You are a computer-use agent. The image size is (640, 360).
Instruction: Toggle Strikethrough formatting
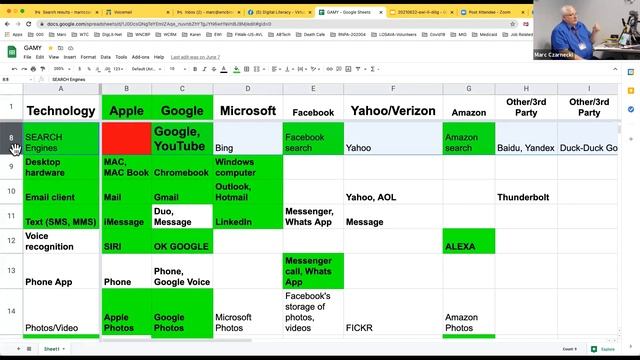pyautogui.click(x=214, y=69)
